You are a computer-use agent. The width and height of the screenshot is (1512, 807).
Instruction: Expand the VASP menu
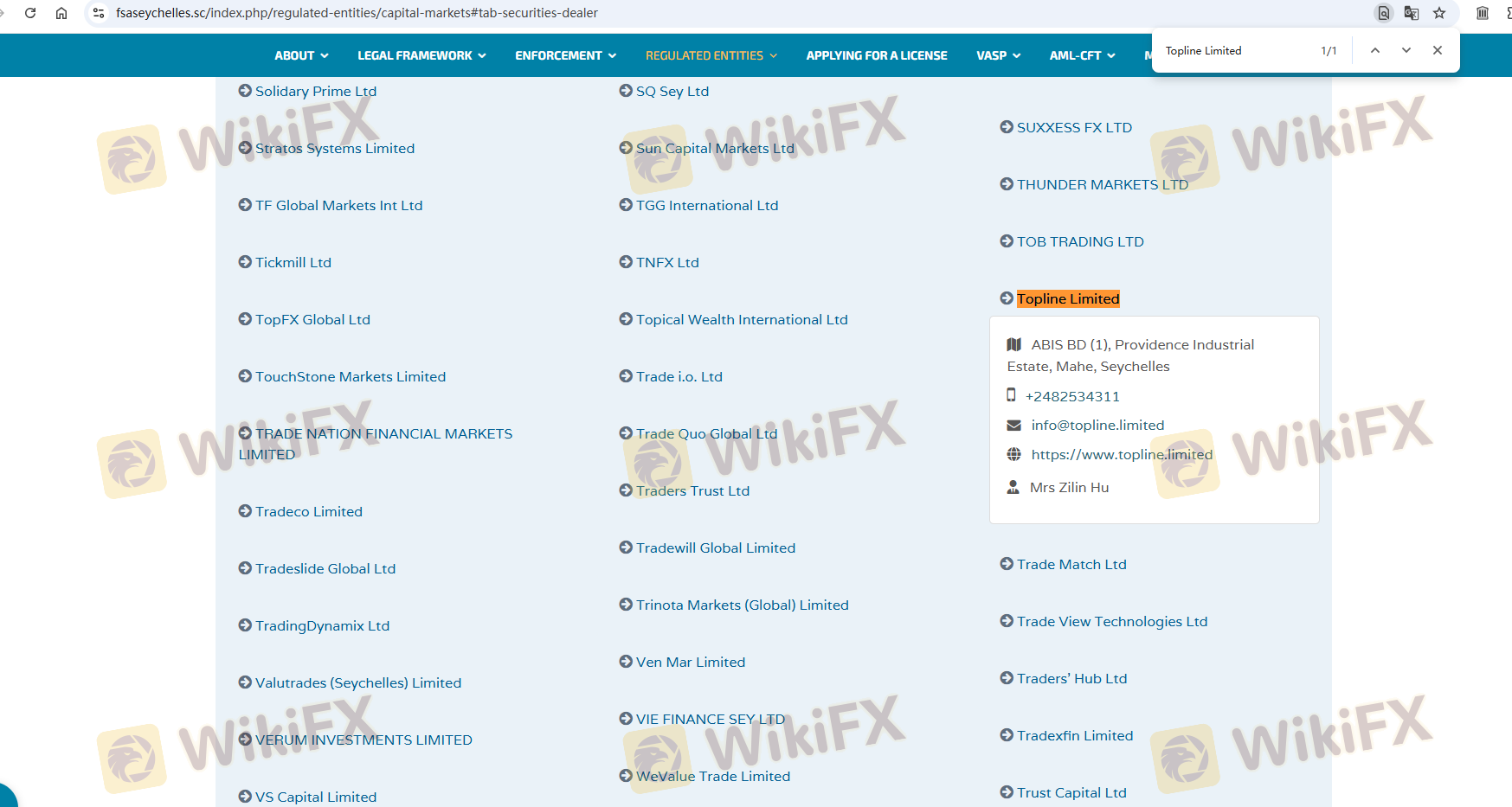(999, 55)
